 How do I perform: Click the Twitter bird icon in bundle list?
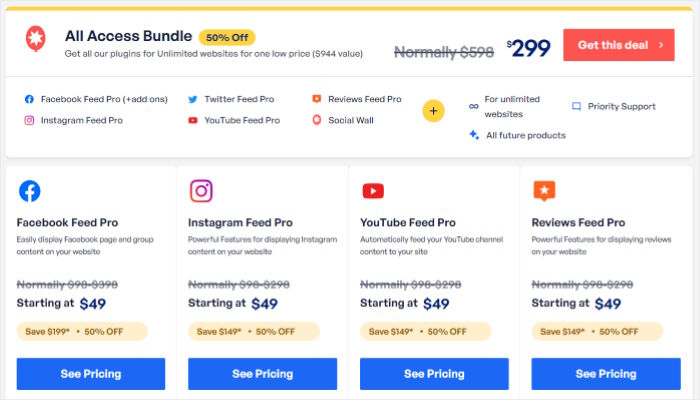point(193,100)
